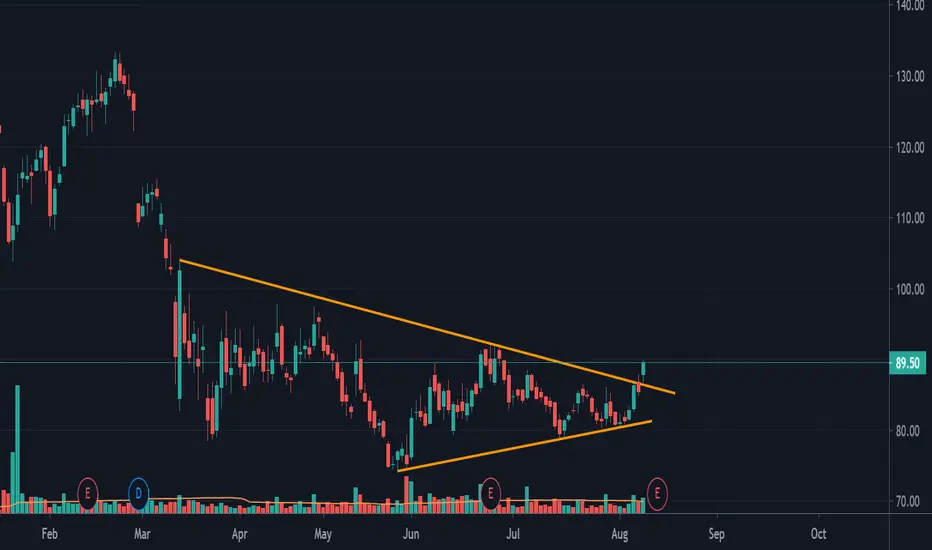Click the 130.00 price axis label
This screenshot has width=932, height=550.
(x=910, y=76)
